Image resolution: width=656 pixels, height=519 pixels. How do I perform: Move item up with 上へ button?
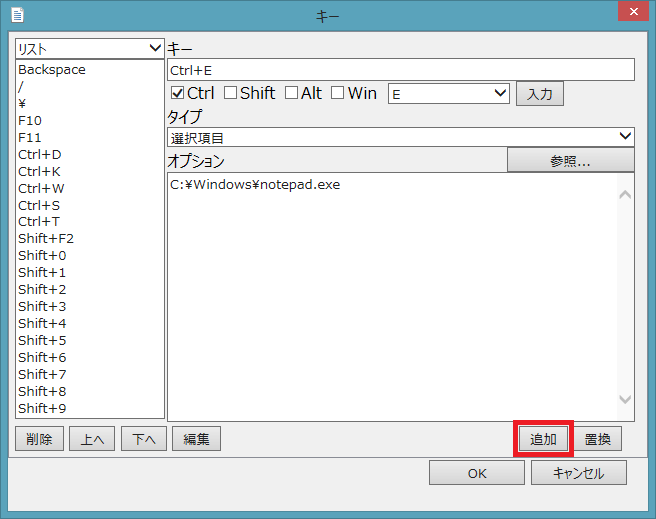click(x=91, y=439)
